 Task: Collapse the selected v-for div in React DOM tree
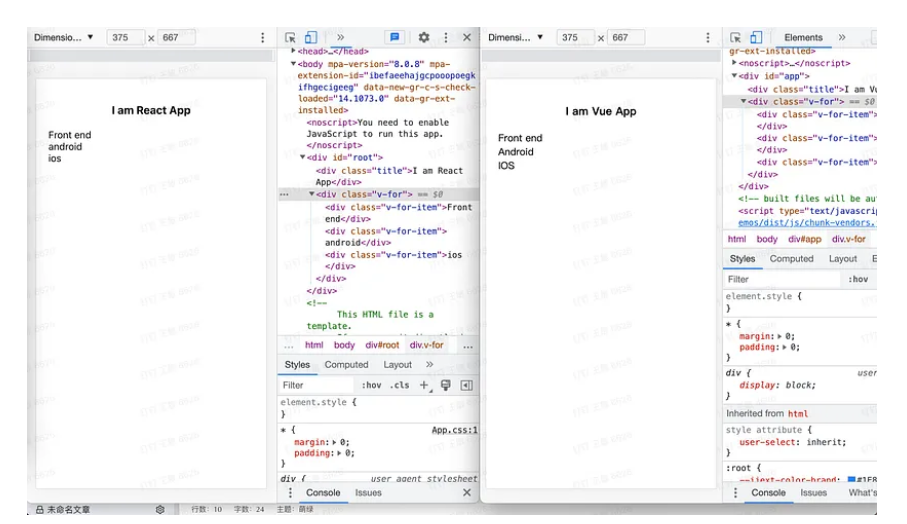(312, 194)
